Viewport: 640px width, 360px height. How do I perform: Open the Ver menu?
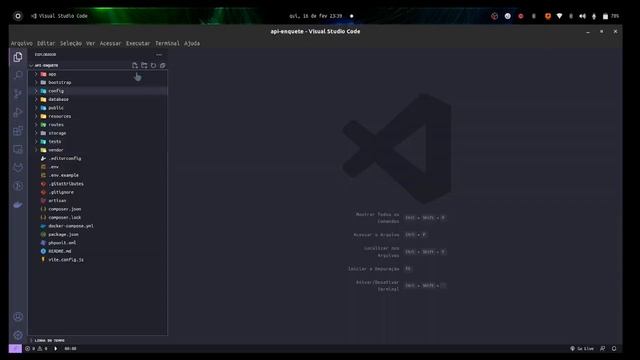[90, 43]
